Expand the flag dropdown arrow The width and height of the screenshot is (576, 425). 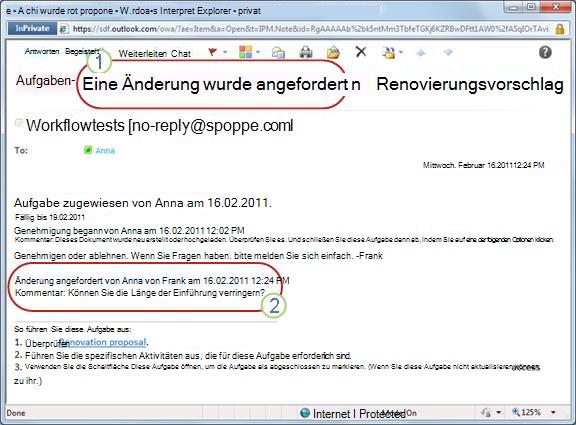(x=225, y=52)
